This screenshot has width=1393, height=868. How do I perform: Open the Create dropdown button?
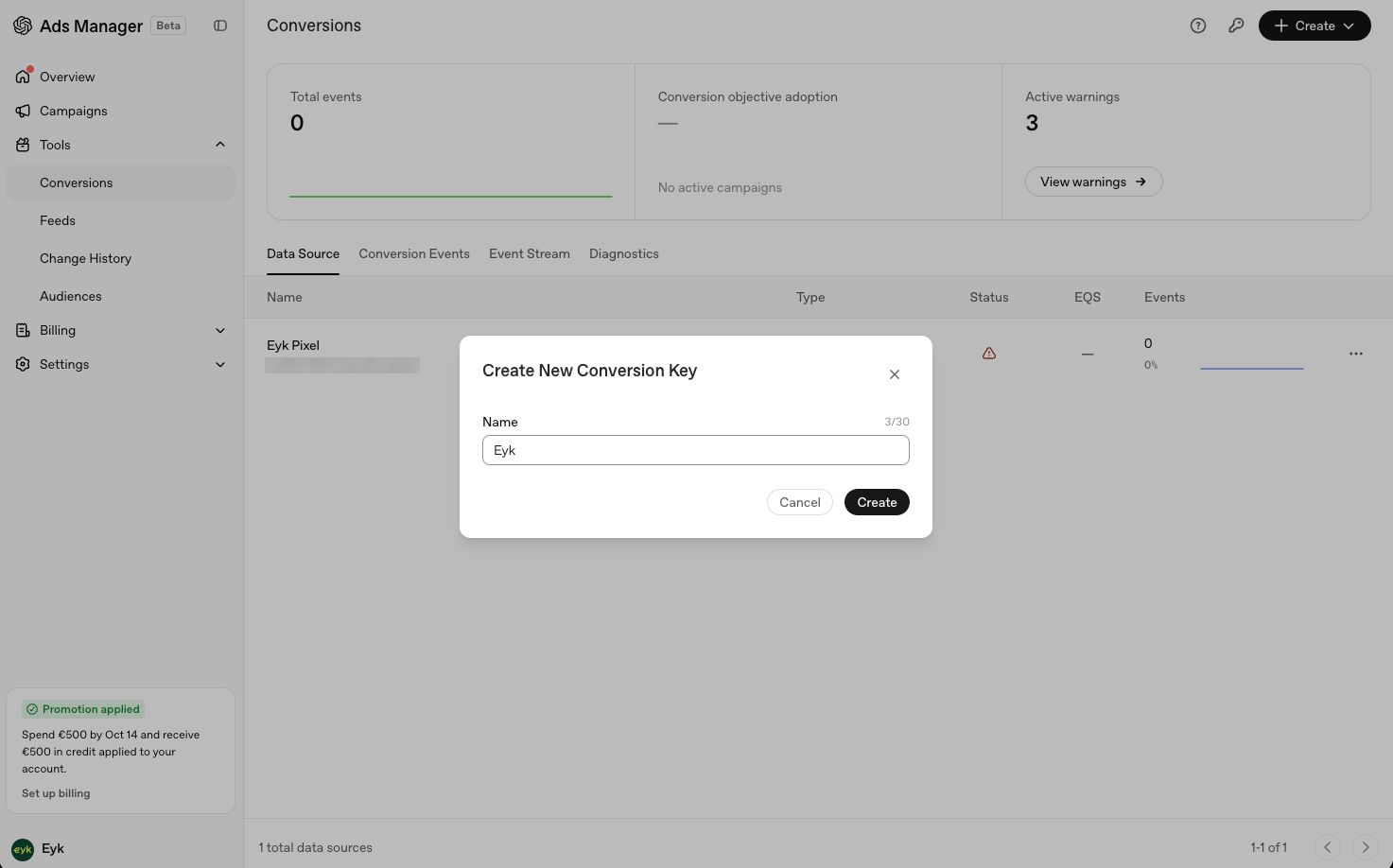click(x=1315, y=26)
